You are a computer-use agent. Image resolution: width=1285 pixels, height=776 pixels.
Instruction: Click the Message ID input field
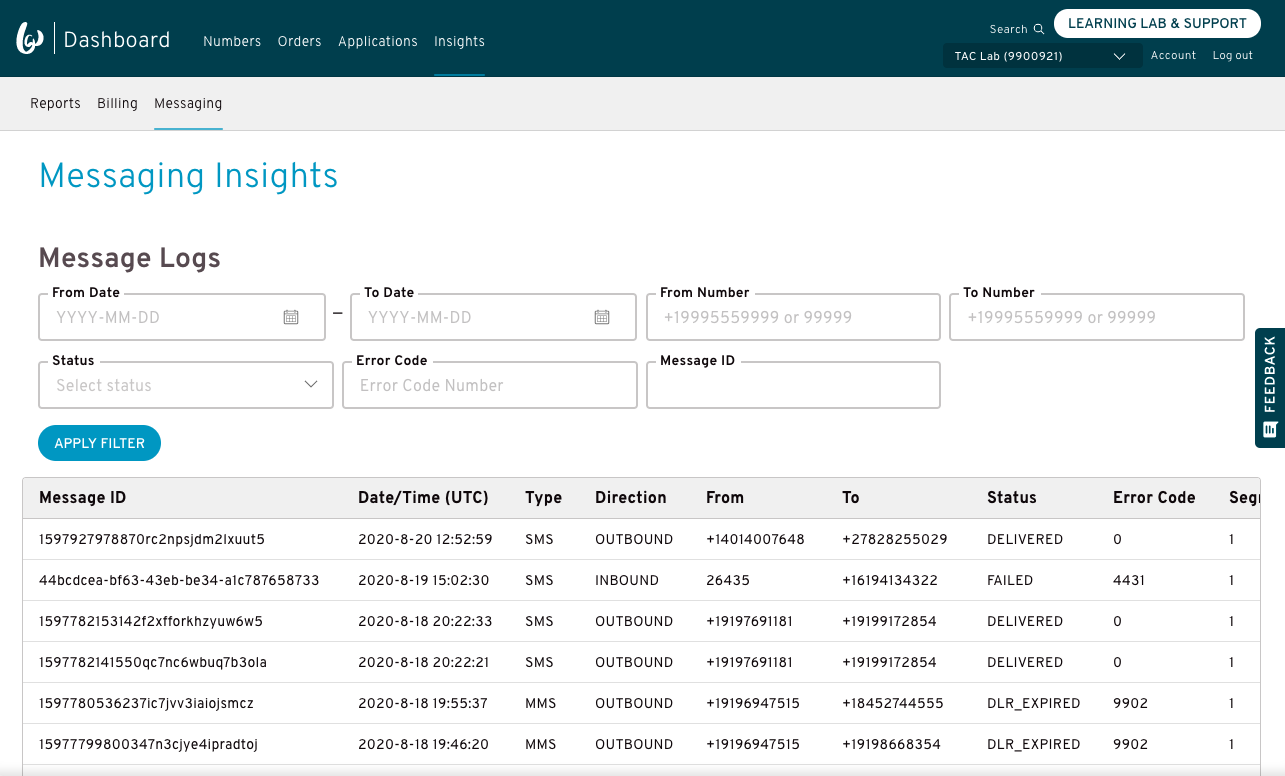pos(793,385)
